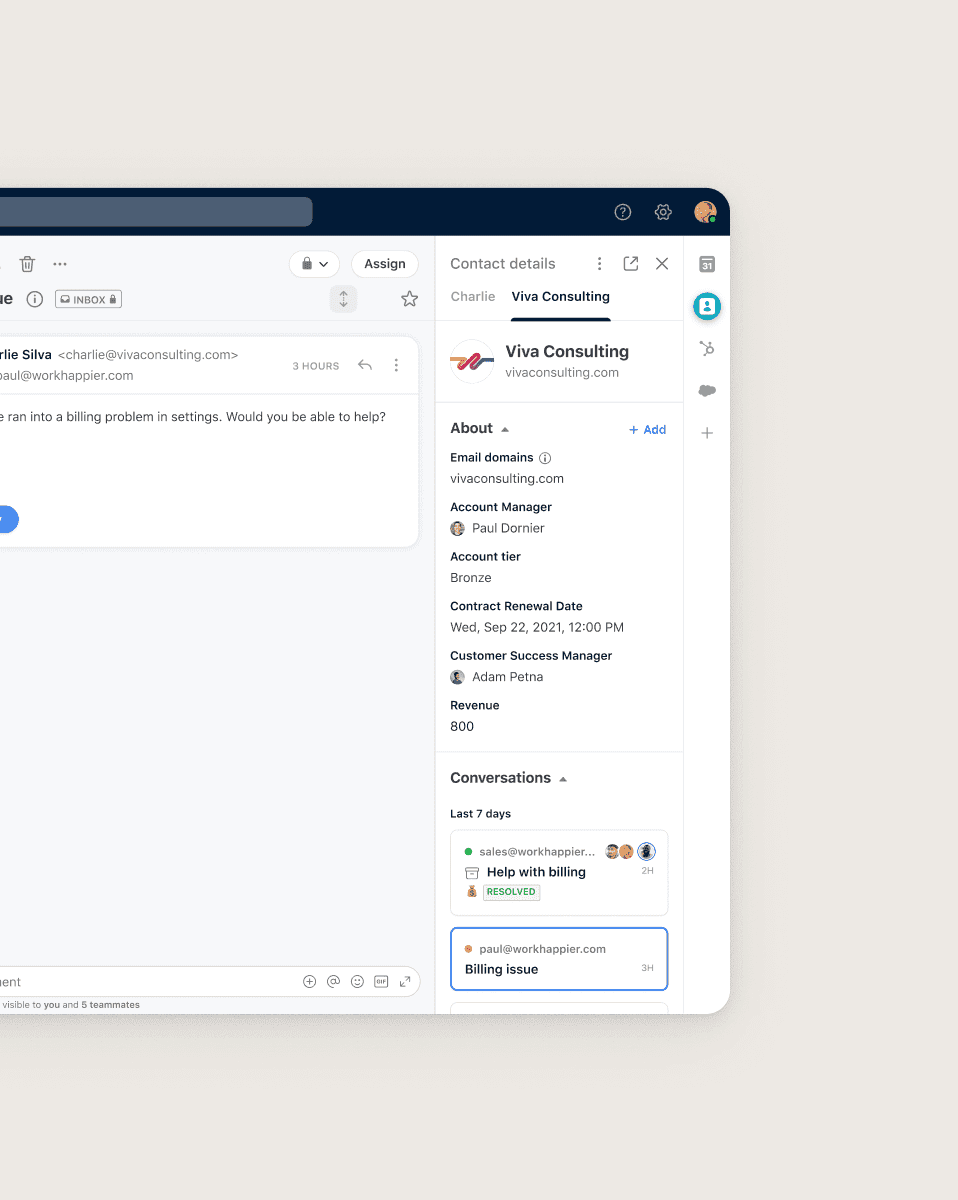Click the vivaconsulting.com text under company name
The width and height of the screenshot is (958, 1200).
pos(562,373)
